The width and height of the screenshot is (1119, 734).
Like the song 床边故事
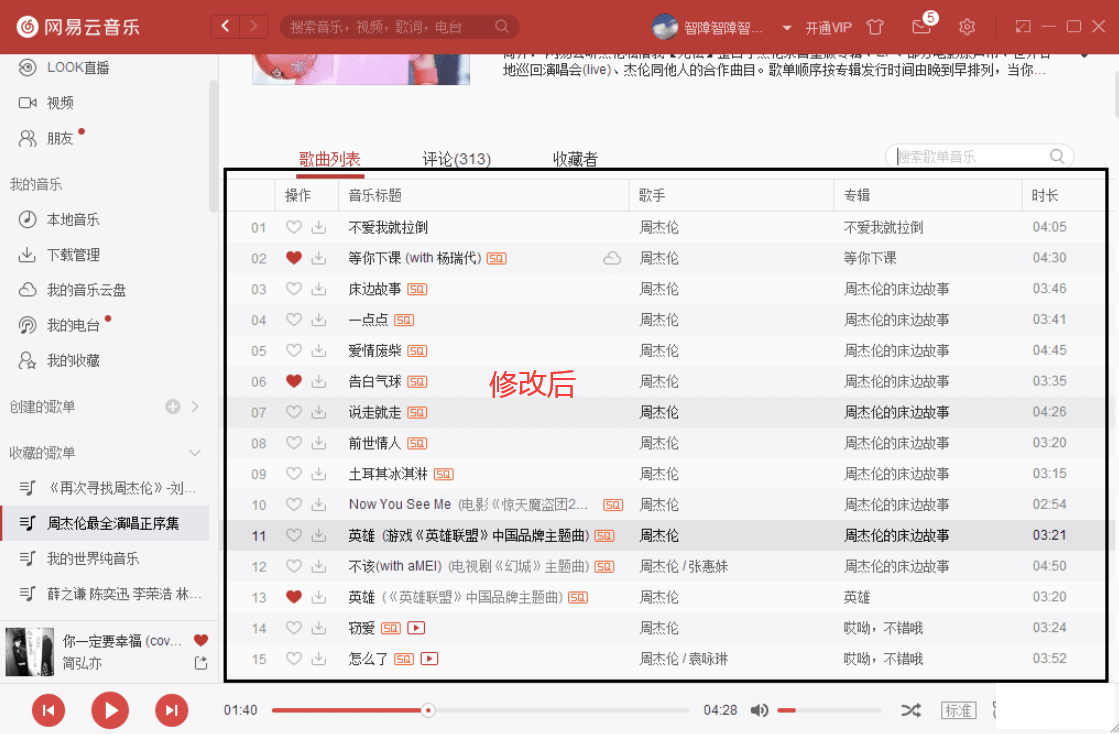293,289
